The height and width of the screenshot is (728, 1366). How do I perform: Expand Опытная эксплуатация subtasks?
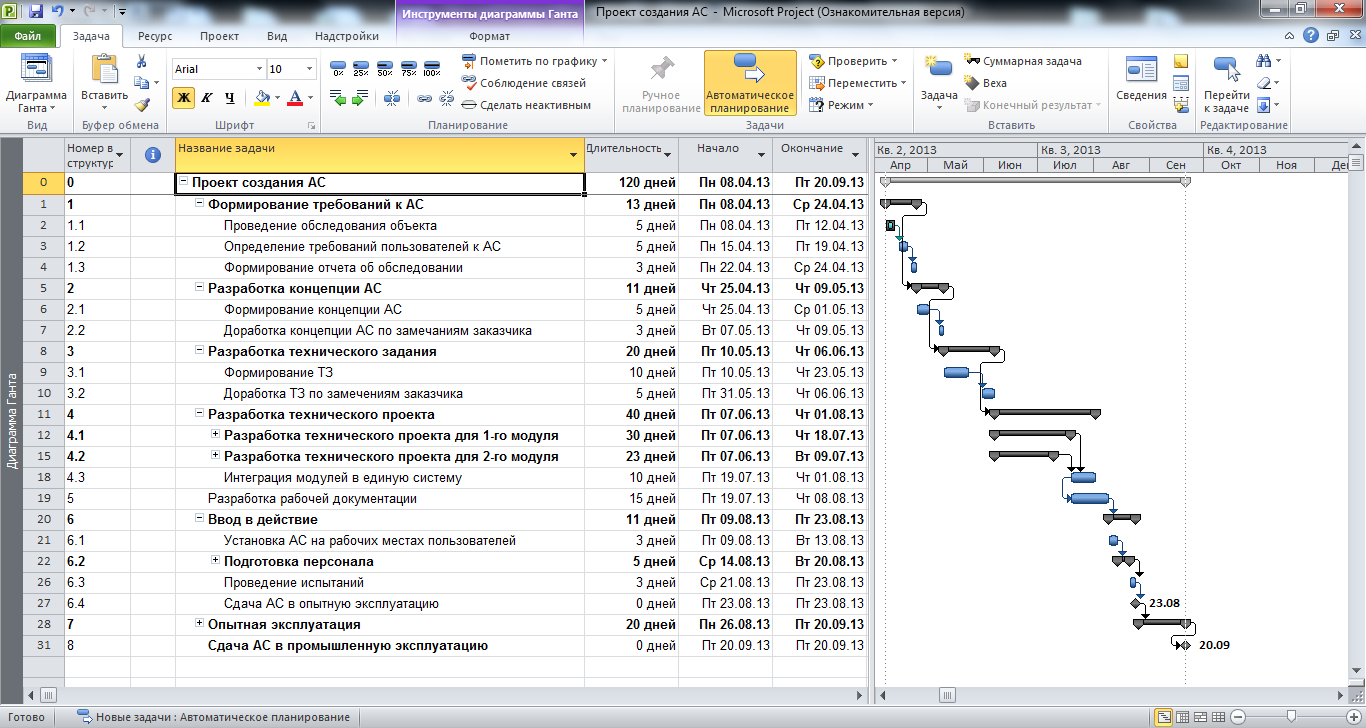coord(200,624)
